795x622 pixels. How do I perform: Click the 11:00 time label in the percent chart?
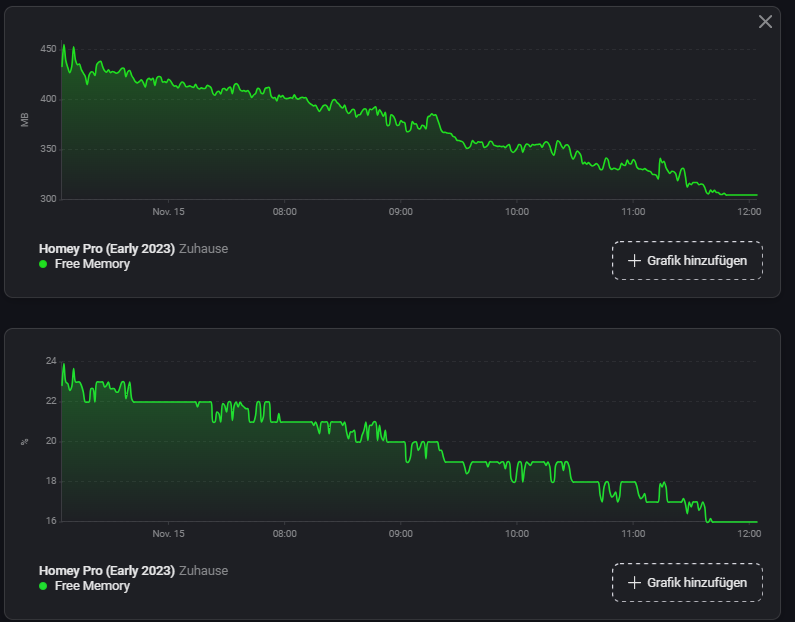(633, 534)
